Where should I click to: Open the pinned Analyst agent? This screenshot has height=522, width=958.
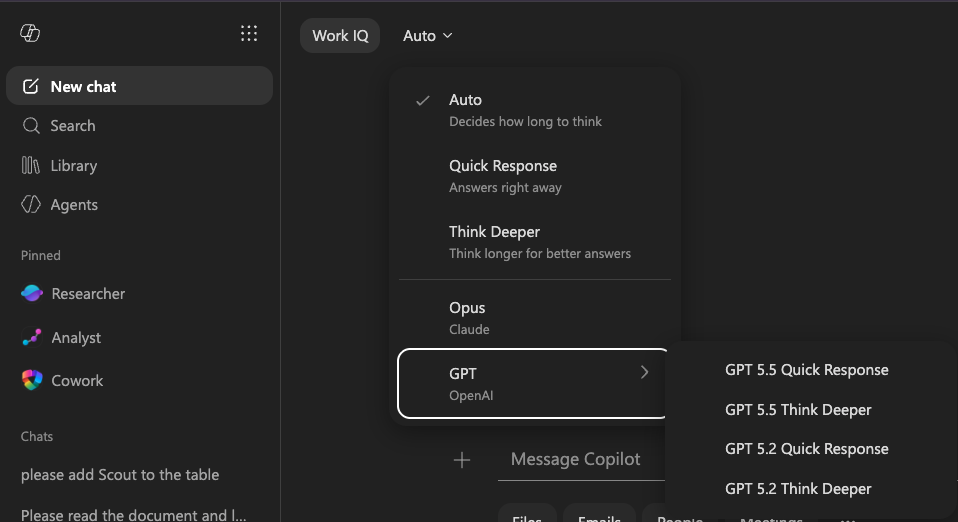tap(139, 337)
